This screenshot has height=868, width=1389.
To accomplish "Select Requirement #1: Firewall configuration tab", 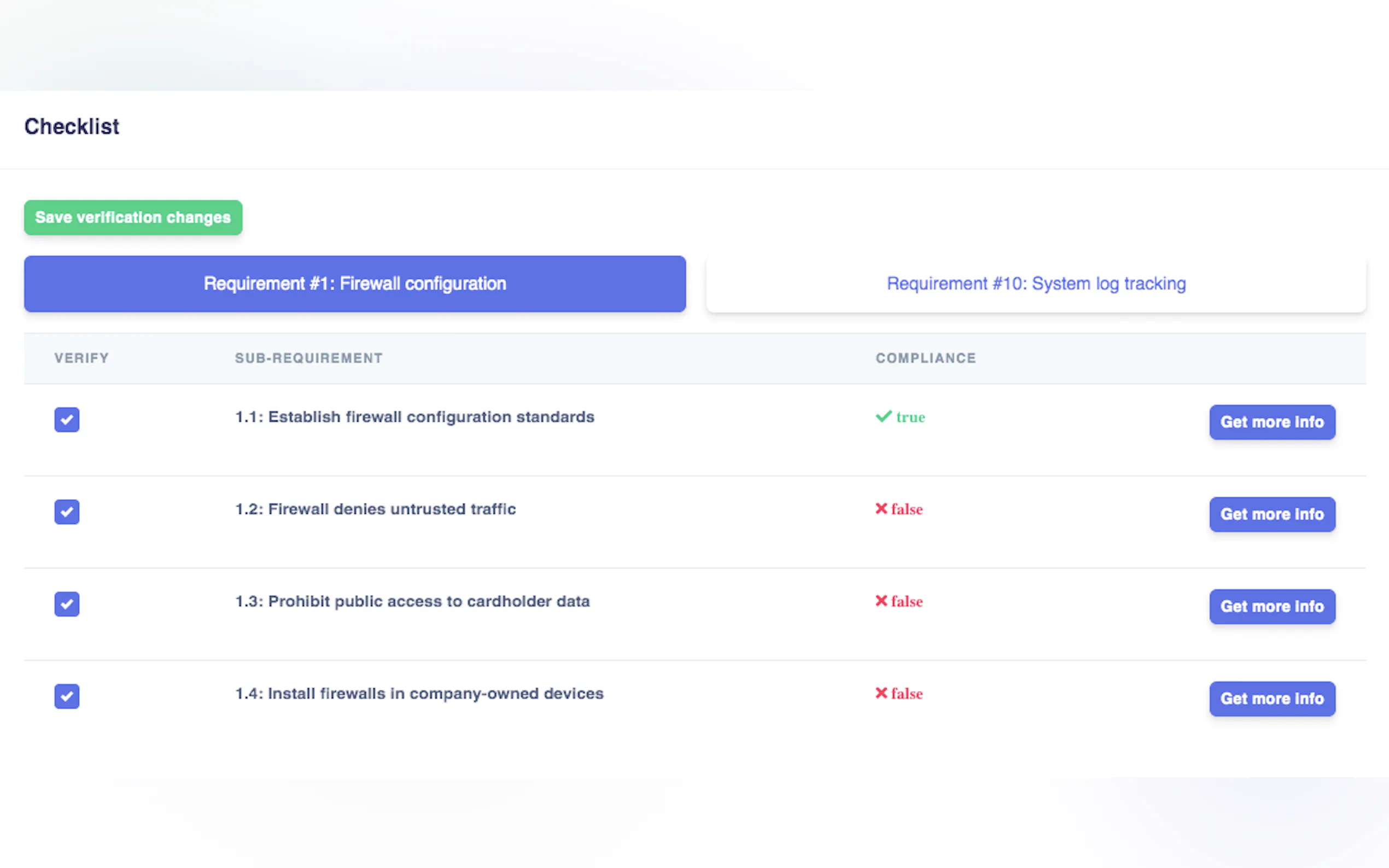I will (355, 284).
